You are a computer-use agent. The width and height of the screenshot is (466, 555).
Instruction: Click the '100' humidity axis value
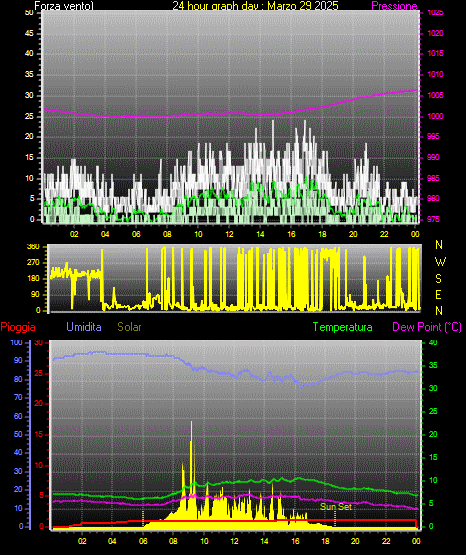(x=16, y=342)
